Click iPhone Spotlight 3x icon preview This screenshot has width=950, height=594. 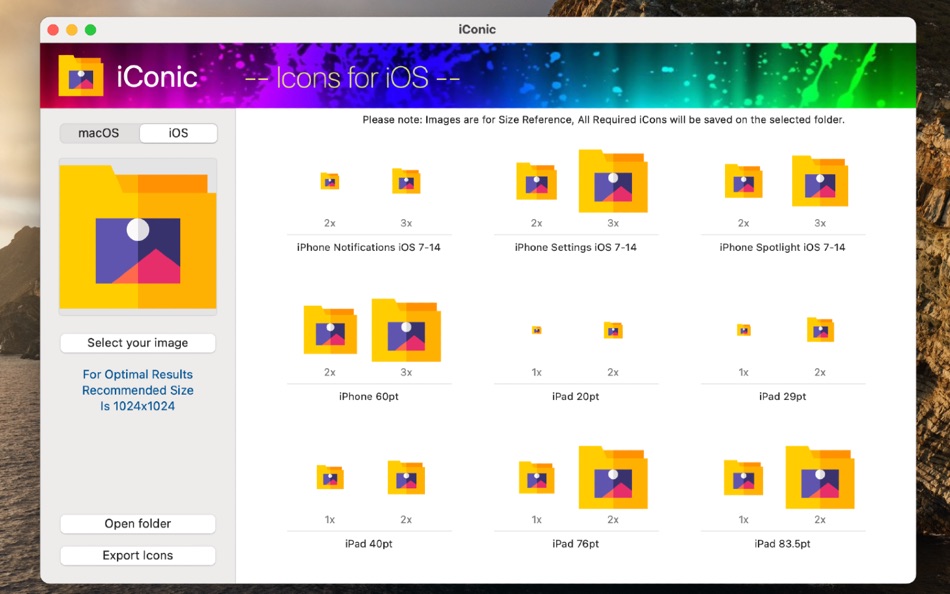point(820,181)
